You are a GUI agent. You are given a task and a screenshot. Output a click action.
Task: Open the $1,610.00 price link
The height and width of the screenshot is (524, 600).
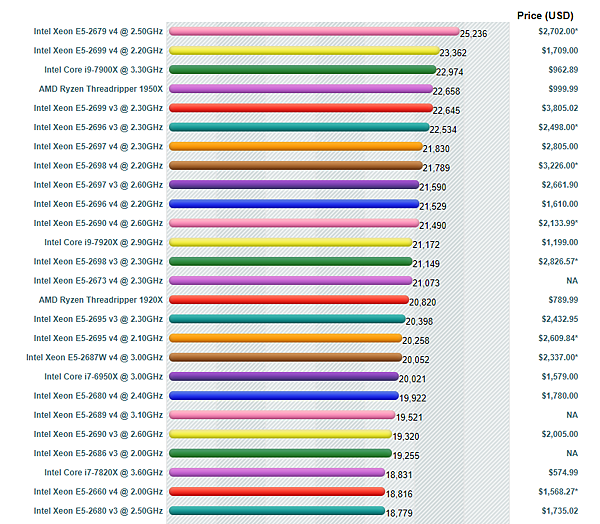[x=559, y=204]
